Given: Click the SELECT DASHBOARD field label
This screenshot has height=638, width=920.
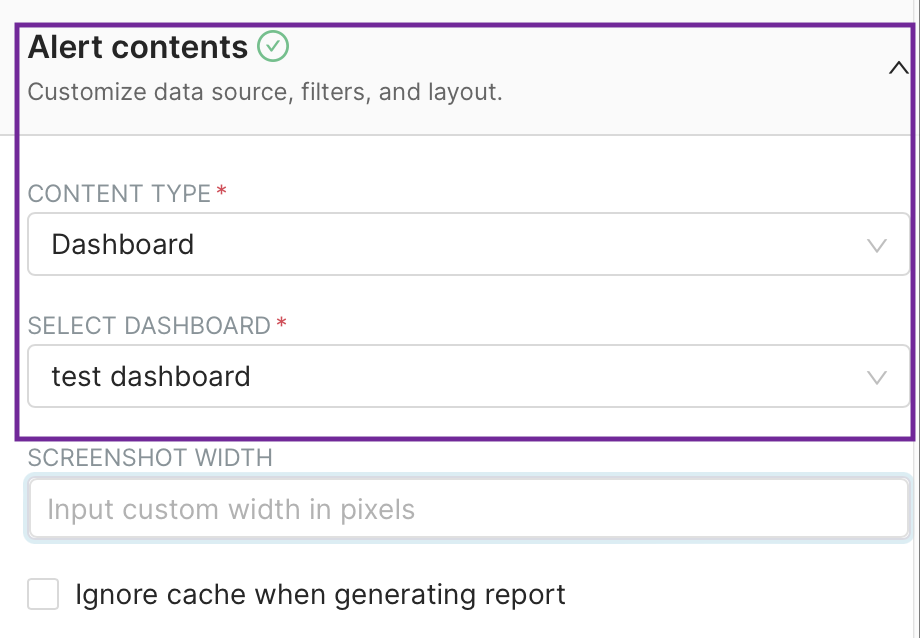Looking at the screenshot, I should point(149,325).
